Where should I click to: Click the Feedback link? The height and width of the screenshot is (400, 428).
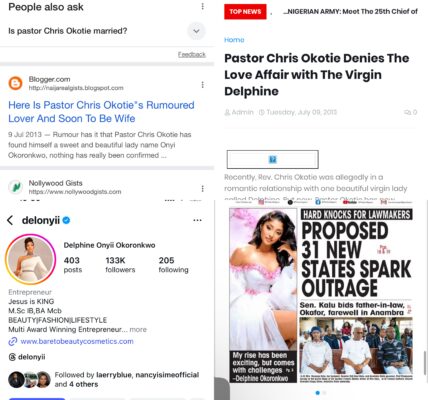click(x=192, y=54)
